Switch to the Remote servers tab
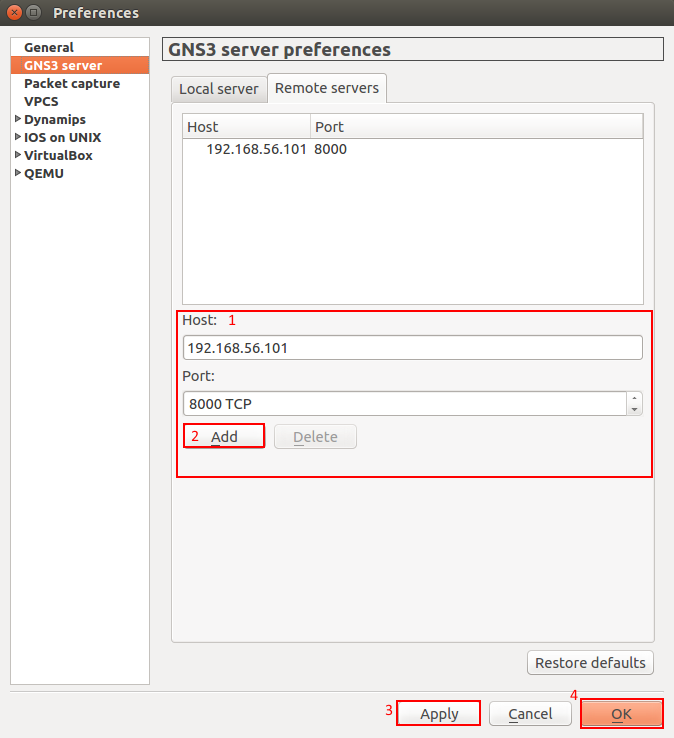This screenshot has height=738, width=674. pos(327,88)
